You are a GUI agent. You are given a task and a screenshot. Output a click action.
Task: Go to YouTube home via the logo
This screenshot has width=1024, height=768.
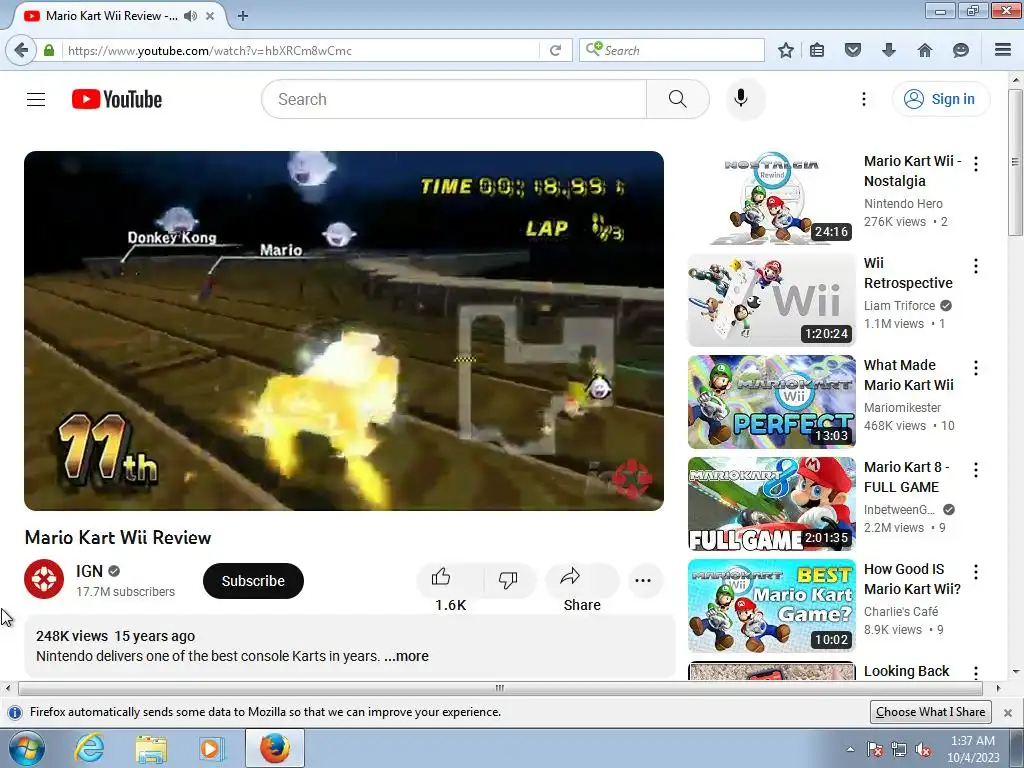117,99
